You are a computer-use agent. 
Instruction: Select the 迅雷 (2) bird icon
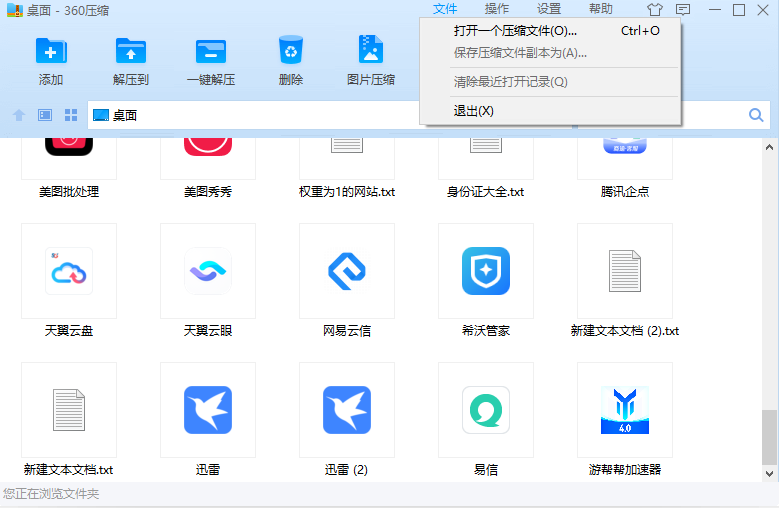pyautogui.click(x=347, y=410)
